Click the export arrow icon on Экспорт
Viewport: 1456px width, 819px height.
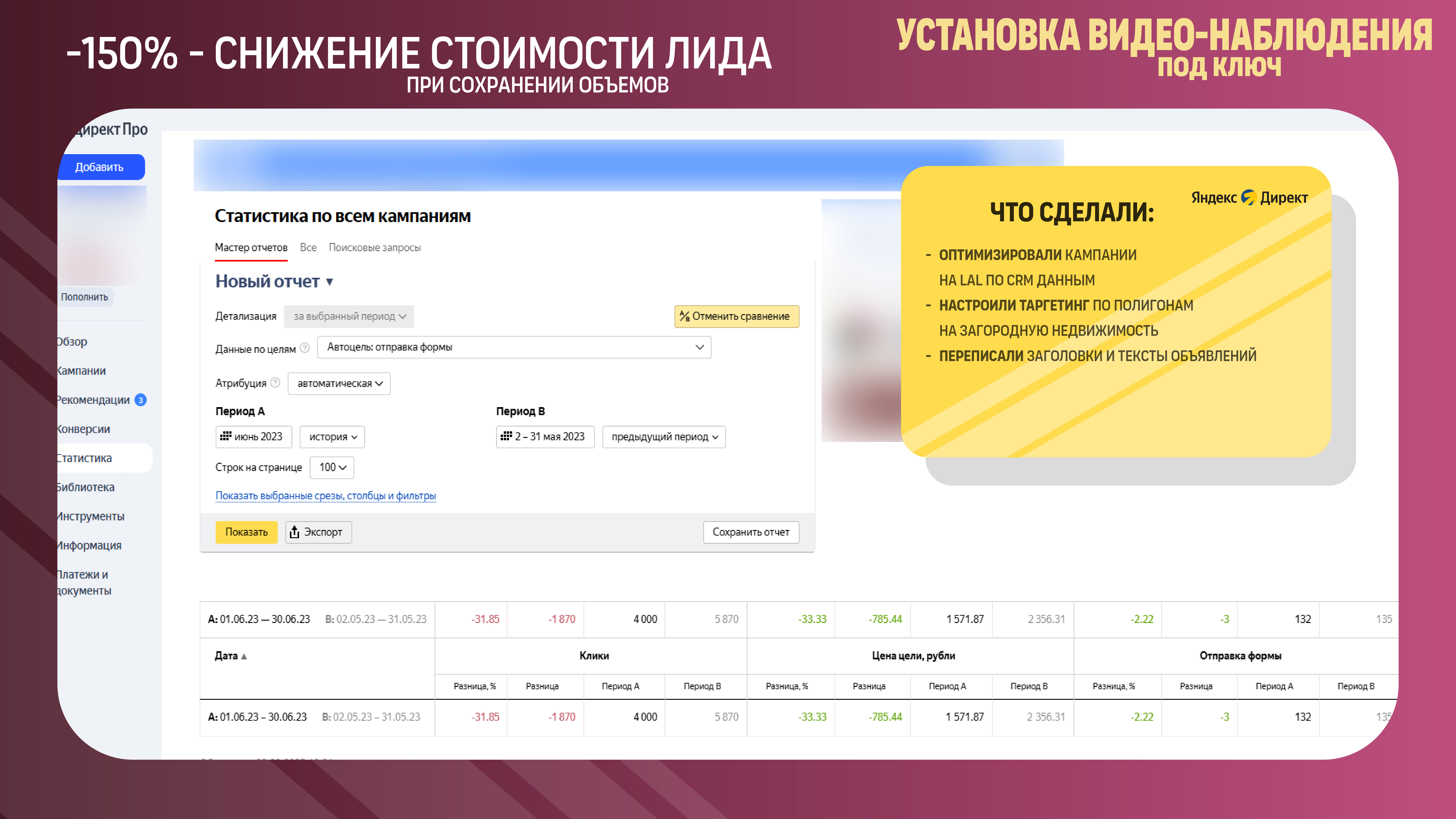tap(294, 532)
